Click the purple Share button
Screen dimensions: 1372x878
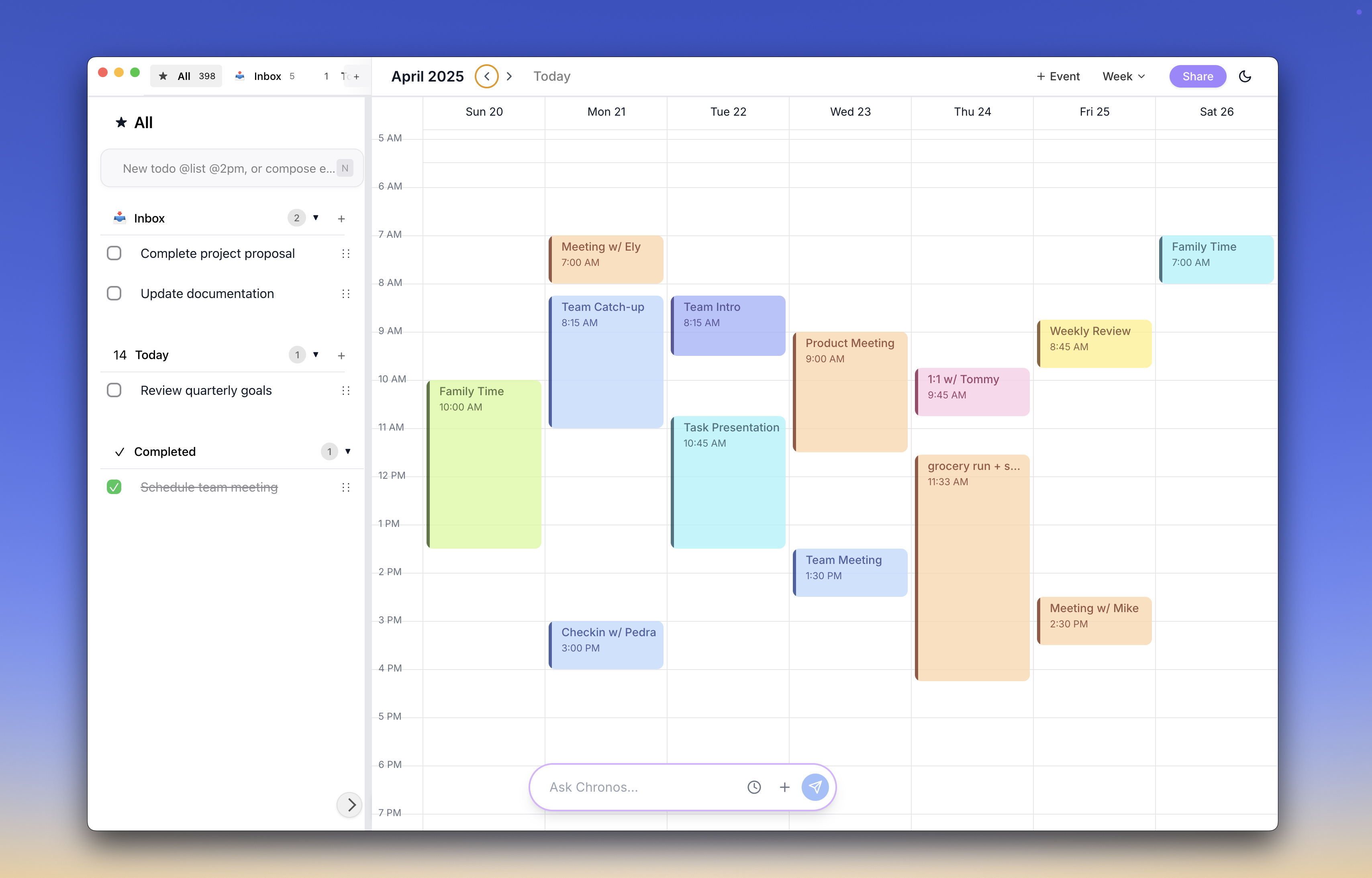click(x=1197, y=76)
